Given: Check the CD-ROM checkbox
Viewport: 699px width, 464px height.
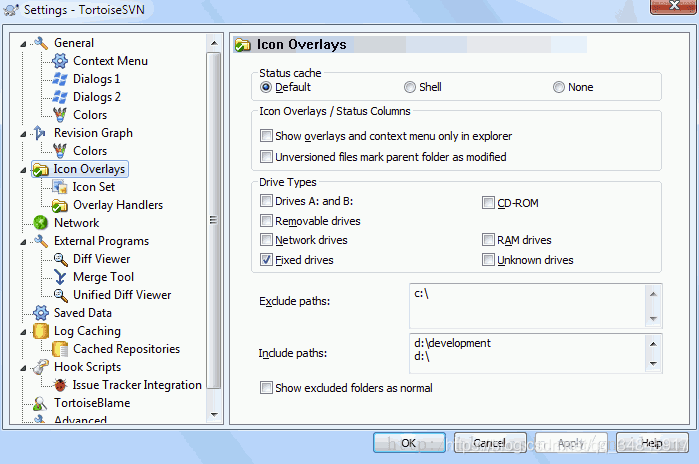Looking at the screenshot, I should (488, 203).
